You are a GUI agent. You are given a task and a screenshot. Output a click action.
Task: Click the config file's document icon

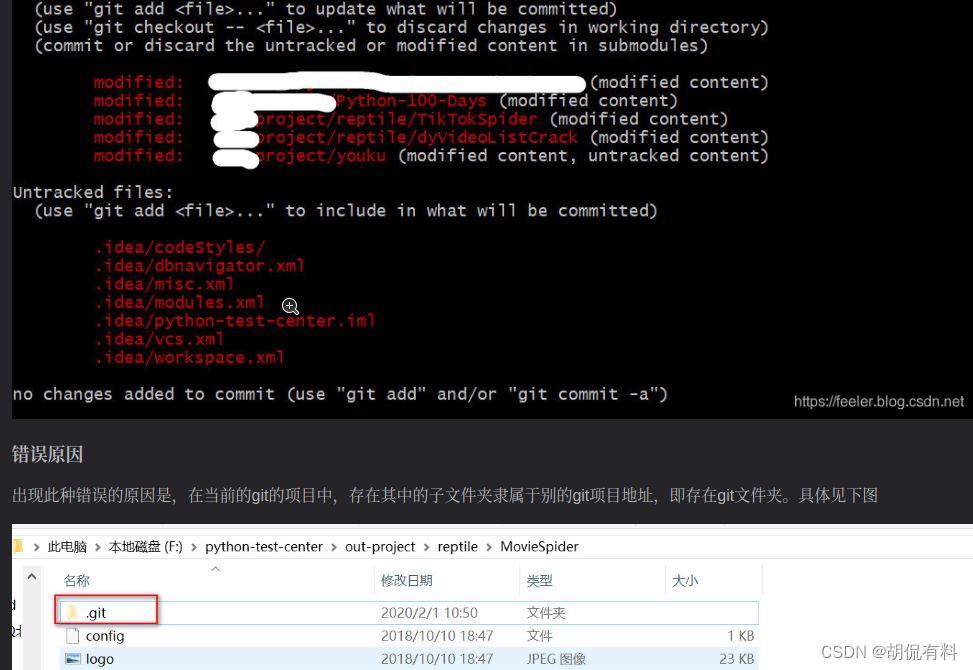click(72, 635)
